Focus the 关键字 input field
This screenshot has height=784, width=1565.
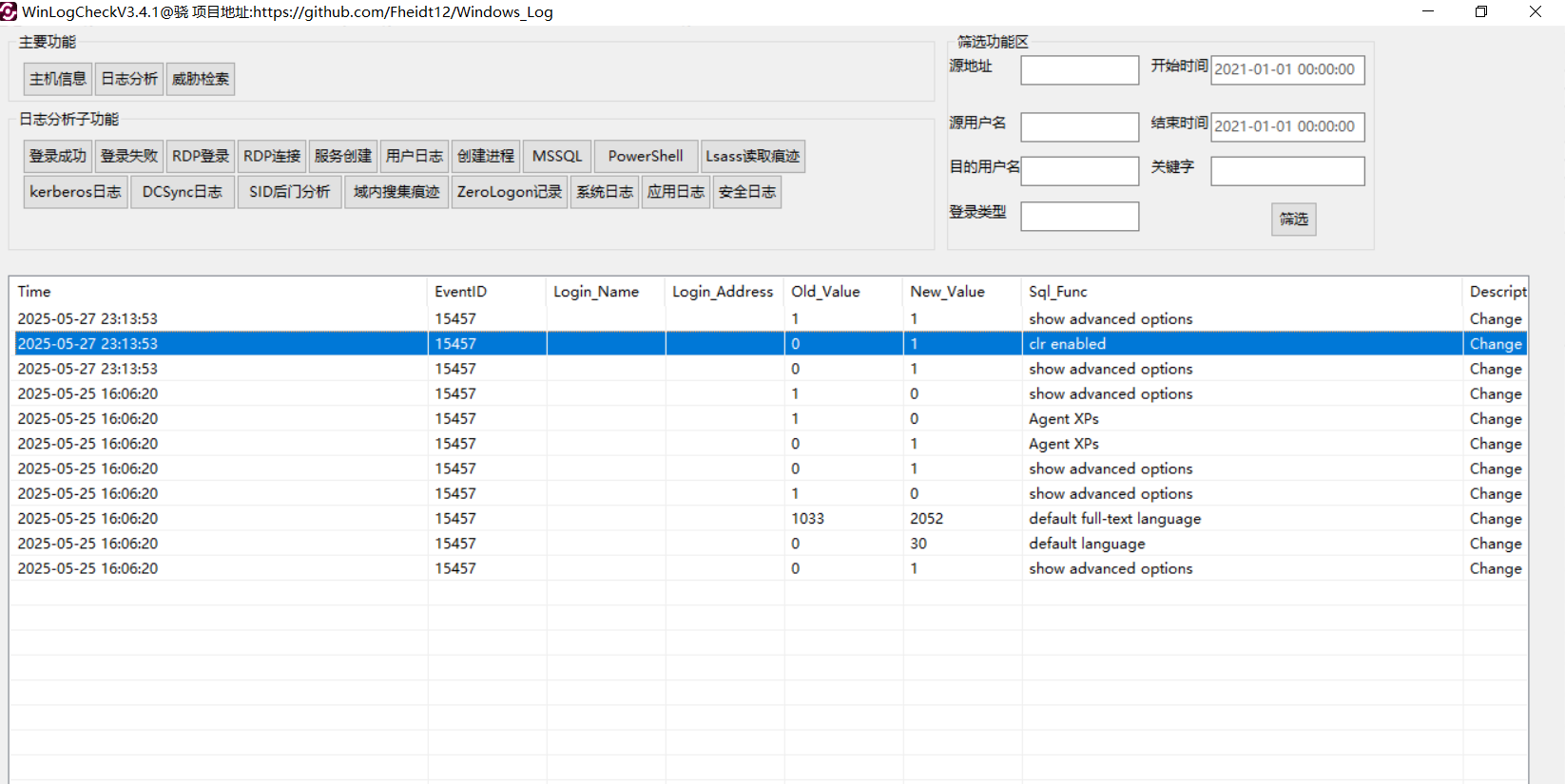1288,171
